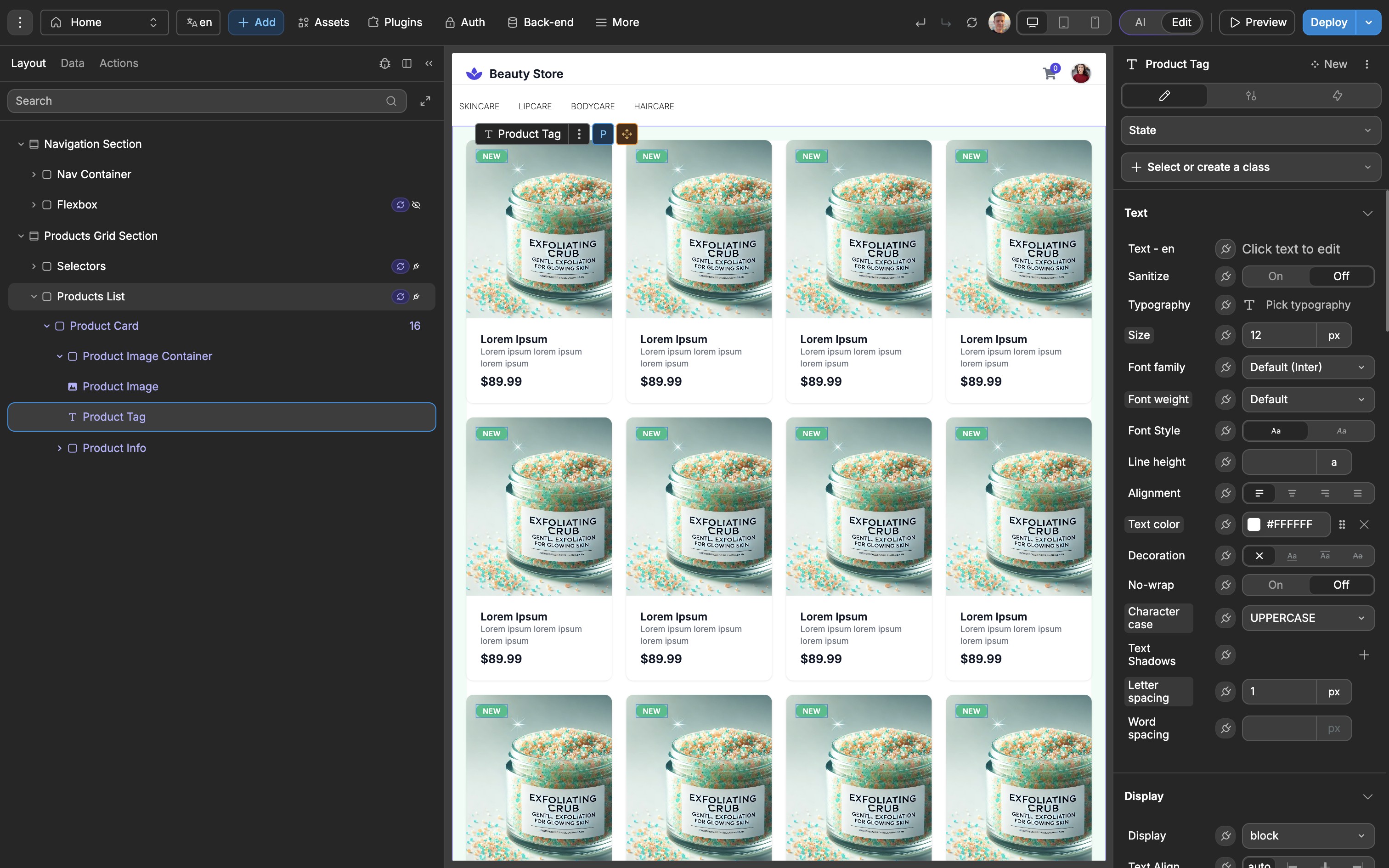The height and width of the screenshot is (868, 1389).
Task: Select underline text decoration
Action: pos(1292,556)
